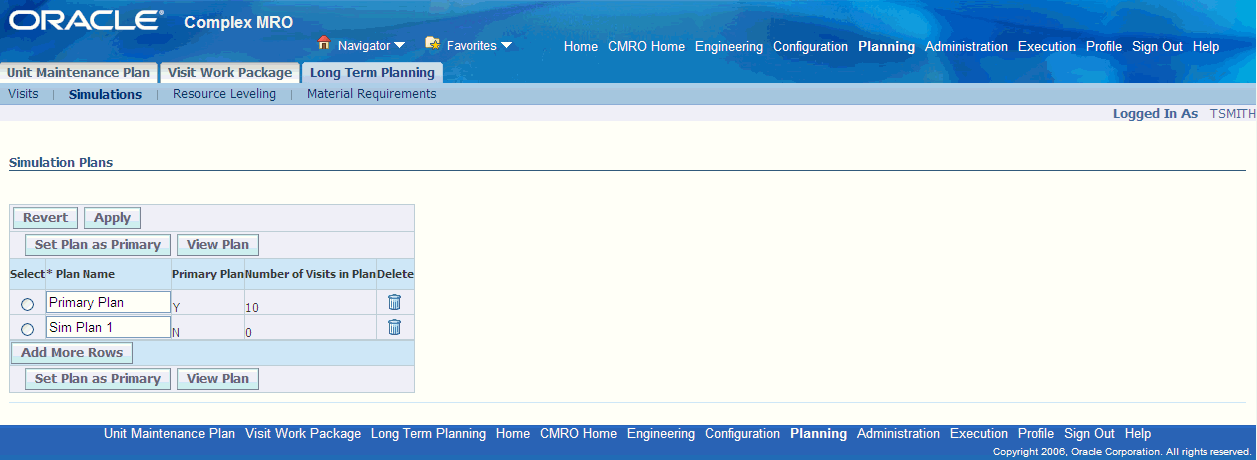The image size is (1257, 460).
Task: Click Sign Out in top navigation
Action: point(1157,47)
